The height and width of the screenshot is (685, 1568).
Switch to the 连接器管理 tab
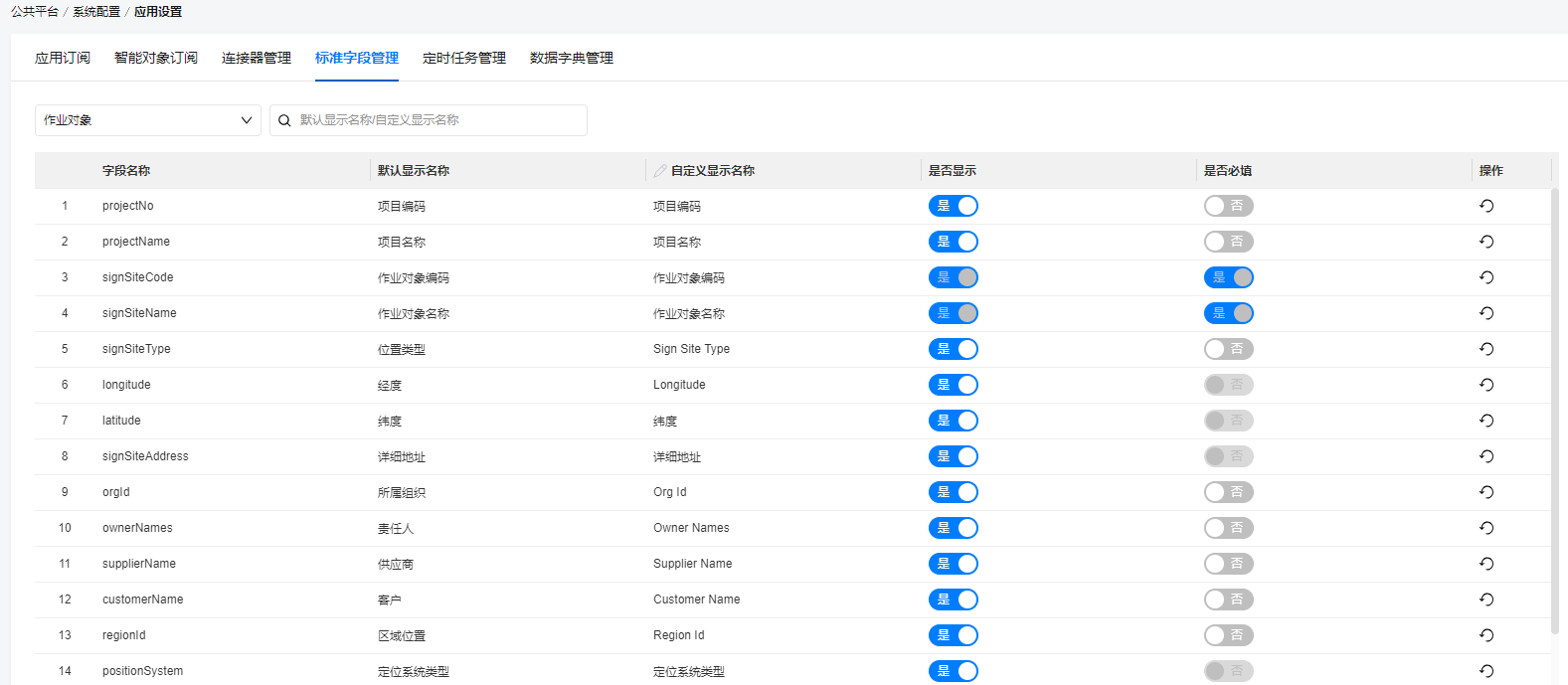coord(256,58)
